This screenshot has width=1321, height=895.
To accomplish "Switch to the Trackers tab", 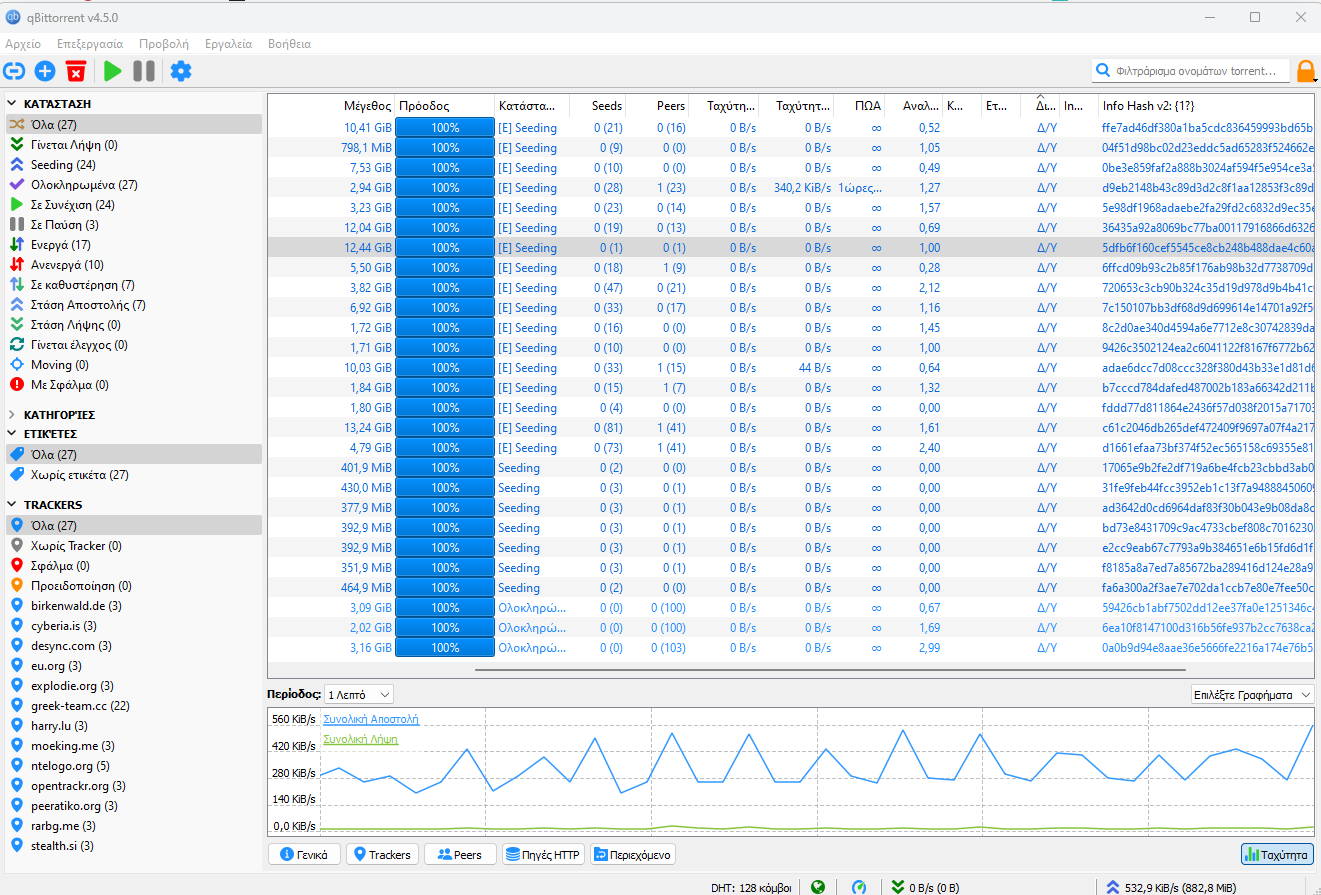I will [x=382, y=854].
